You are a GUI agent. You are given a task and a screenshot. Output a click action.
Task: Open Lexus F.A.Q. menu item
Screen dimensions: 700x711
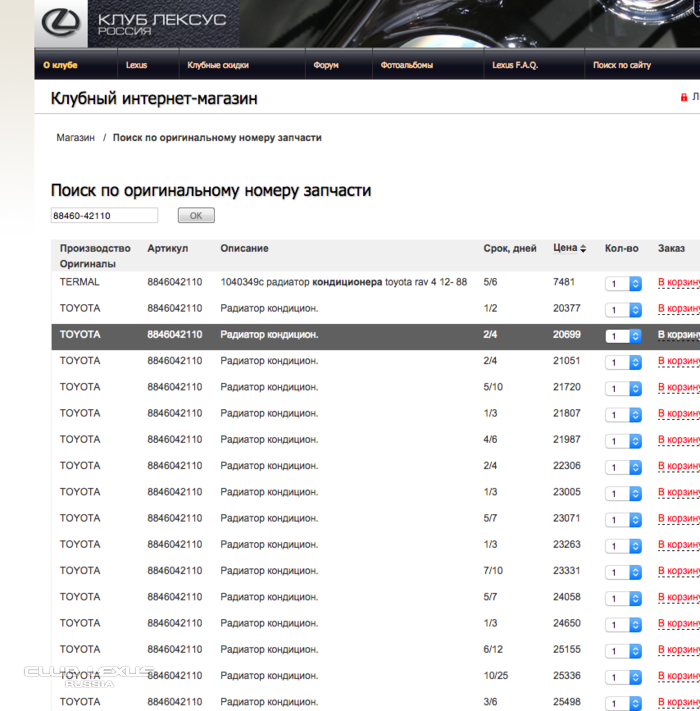tap(515, 65)
